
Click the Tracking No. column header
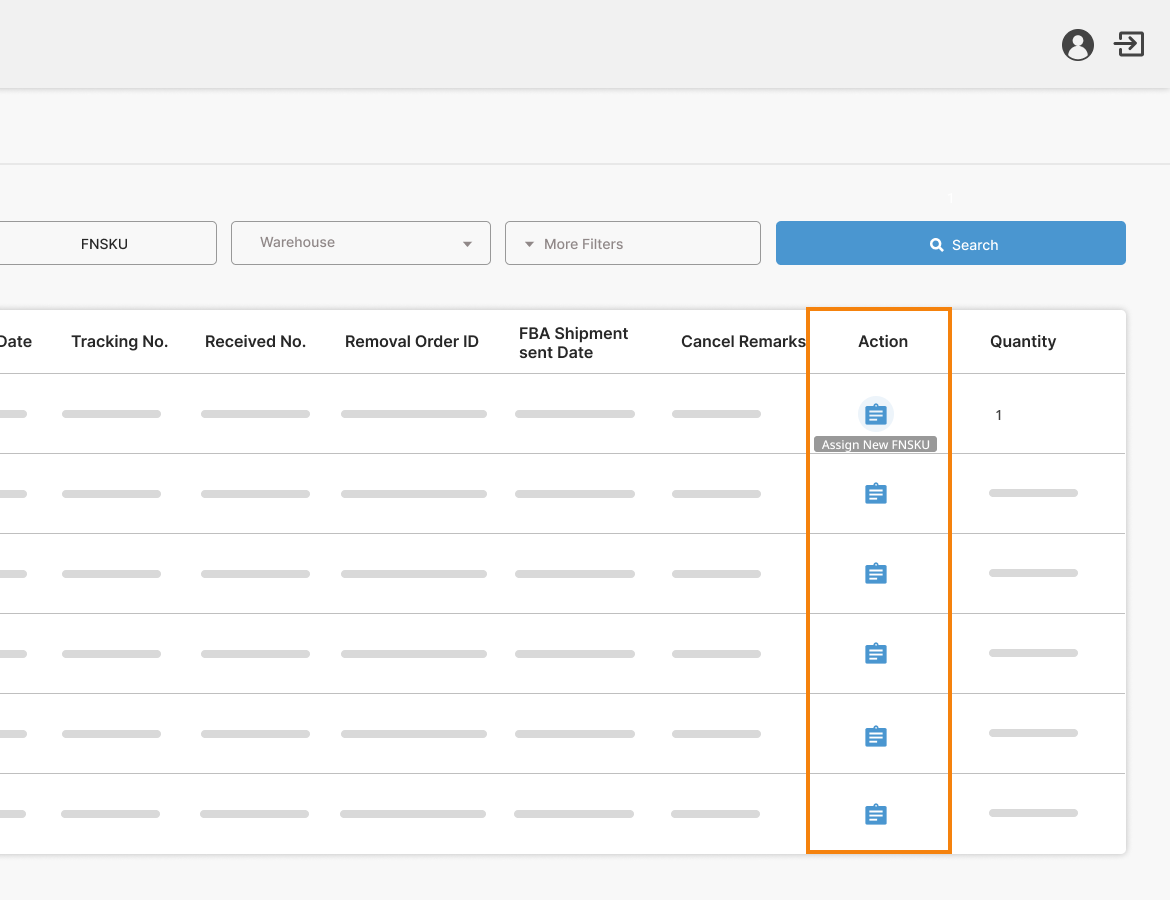coord(120,342)
